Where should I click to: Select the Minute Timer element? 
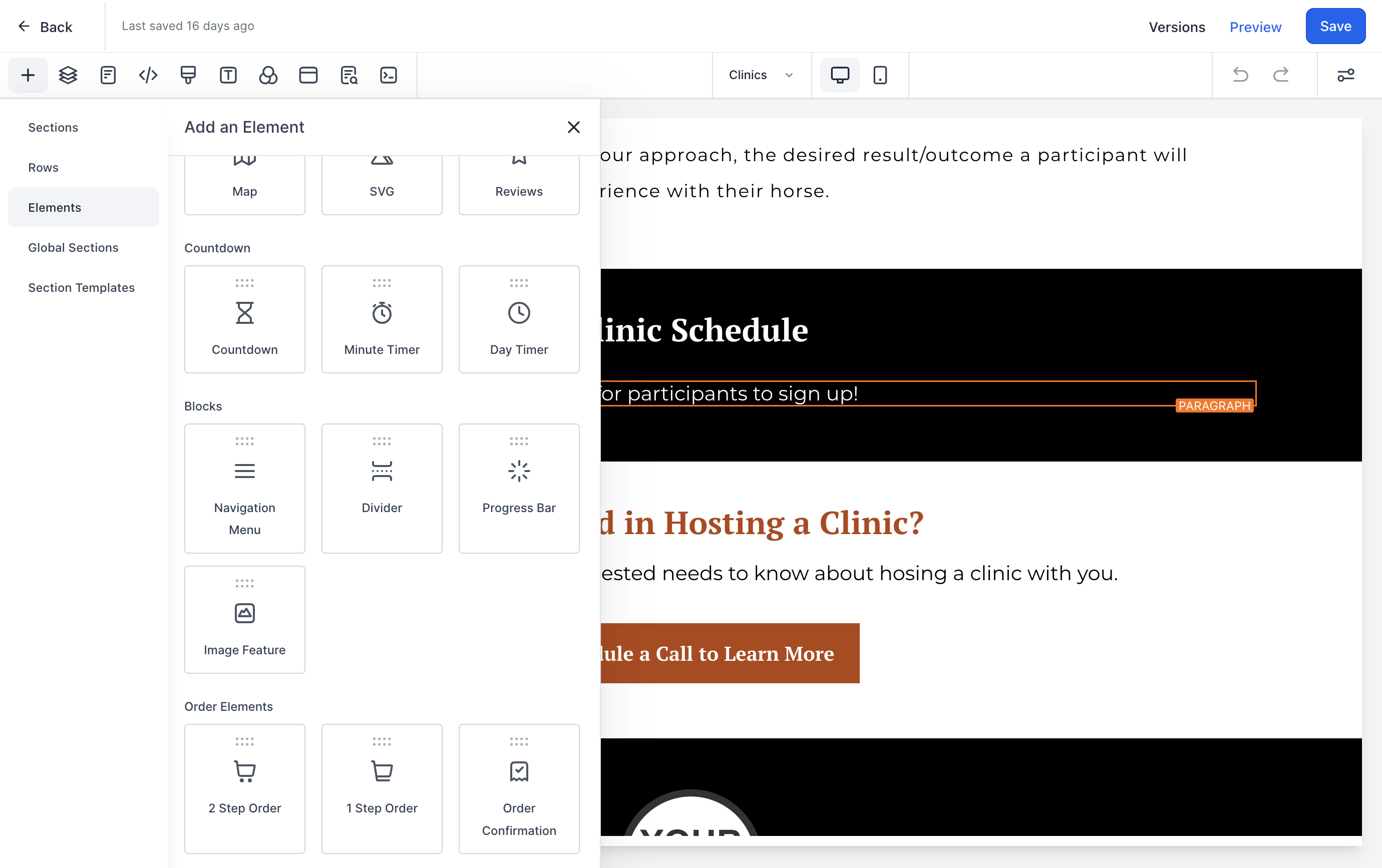(x=382, y=319)
